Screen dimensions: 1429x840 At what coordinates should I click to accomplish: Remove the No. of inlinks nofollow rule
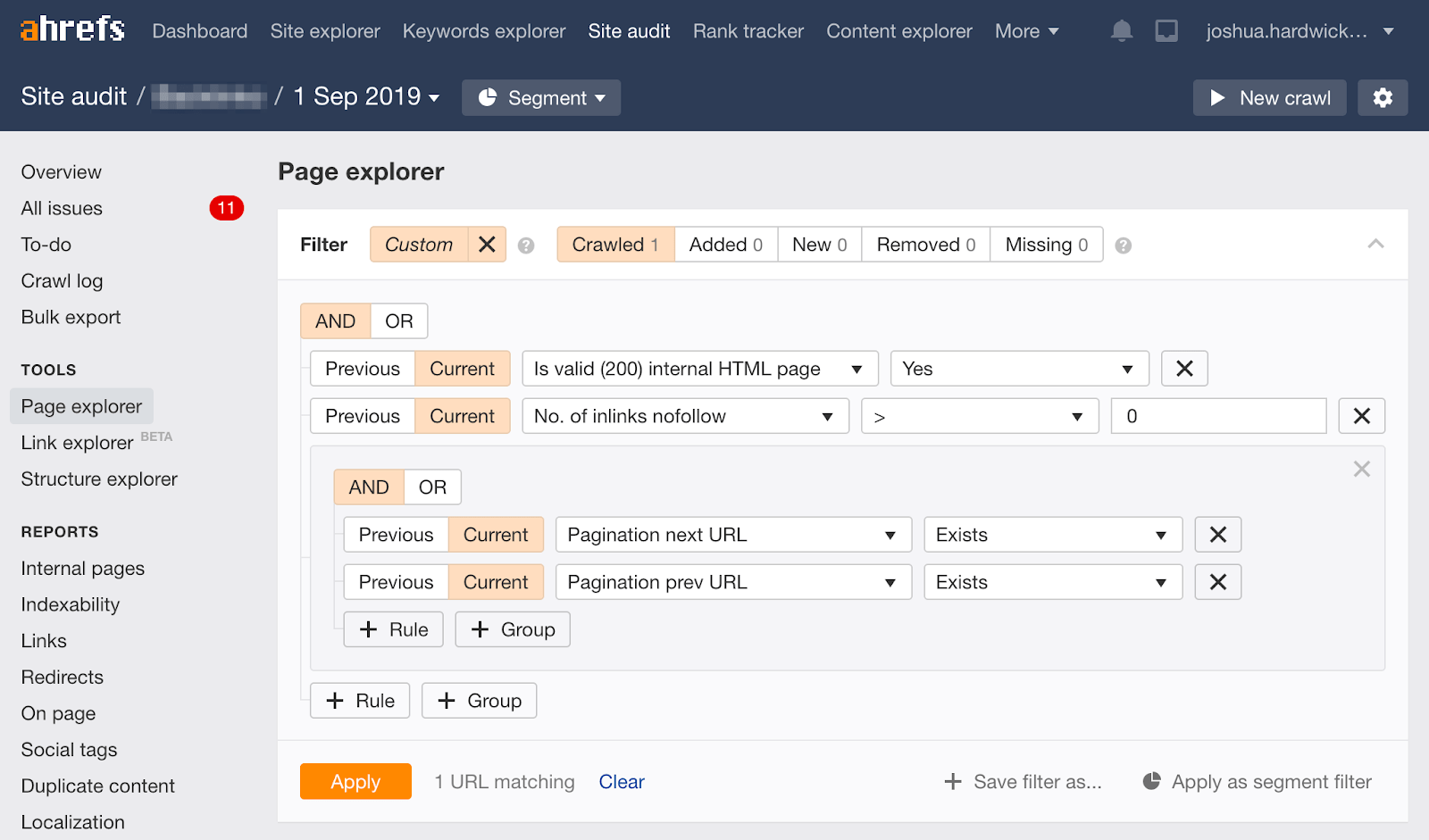coord(1361,415)
